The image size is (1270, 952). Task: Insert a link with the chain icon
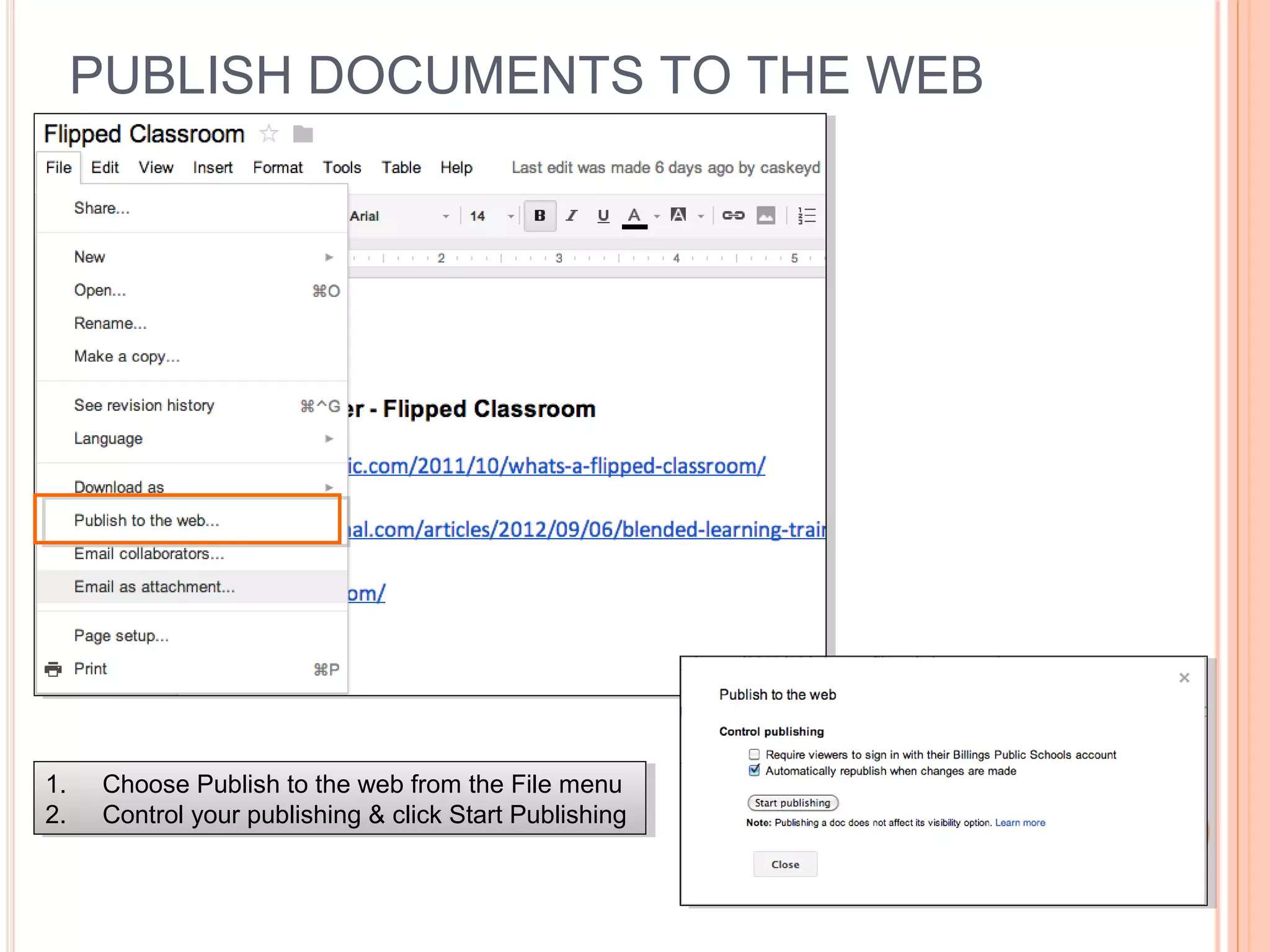(x=733, y=215)
